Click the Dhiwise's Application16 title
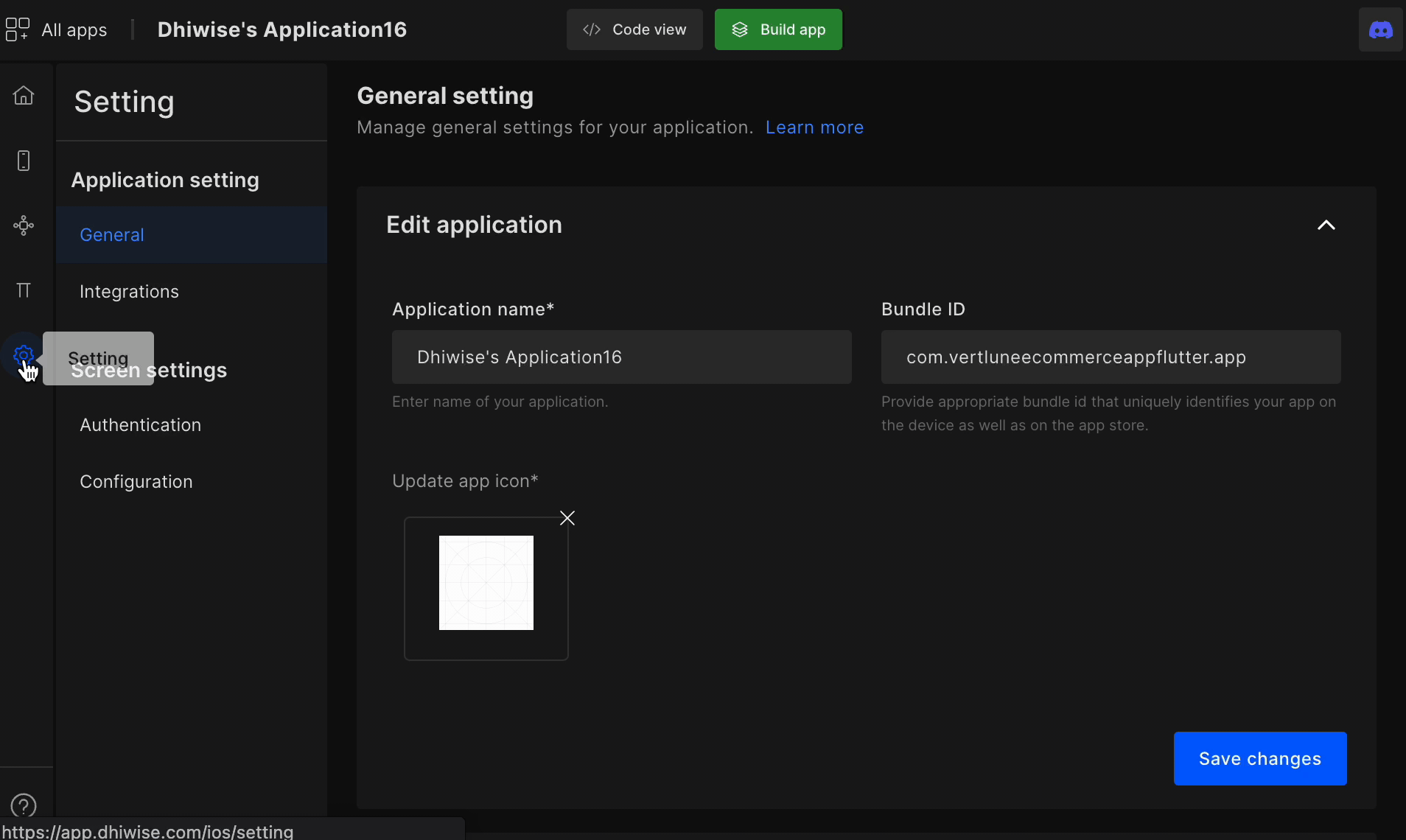Image resolution: width=1406 pixels, height=840 pixels. coord(282,29)
